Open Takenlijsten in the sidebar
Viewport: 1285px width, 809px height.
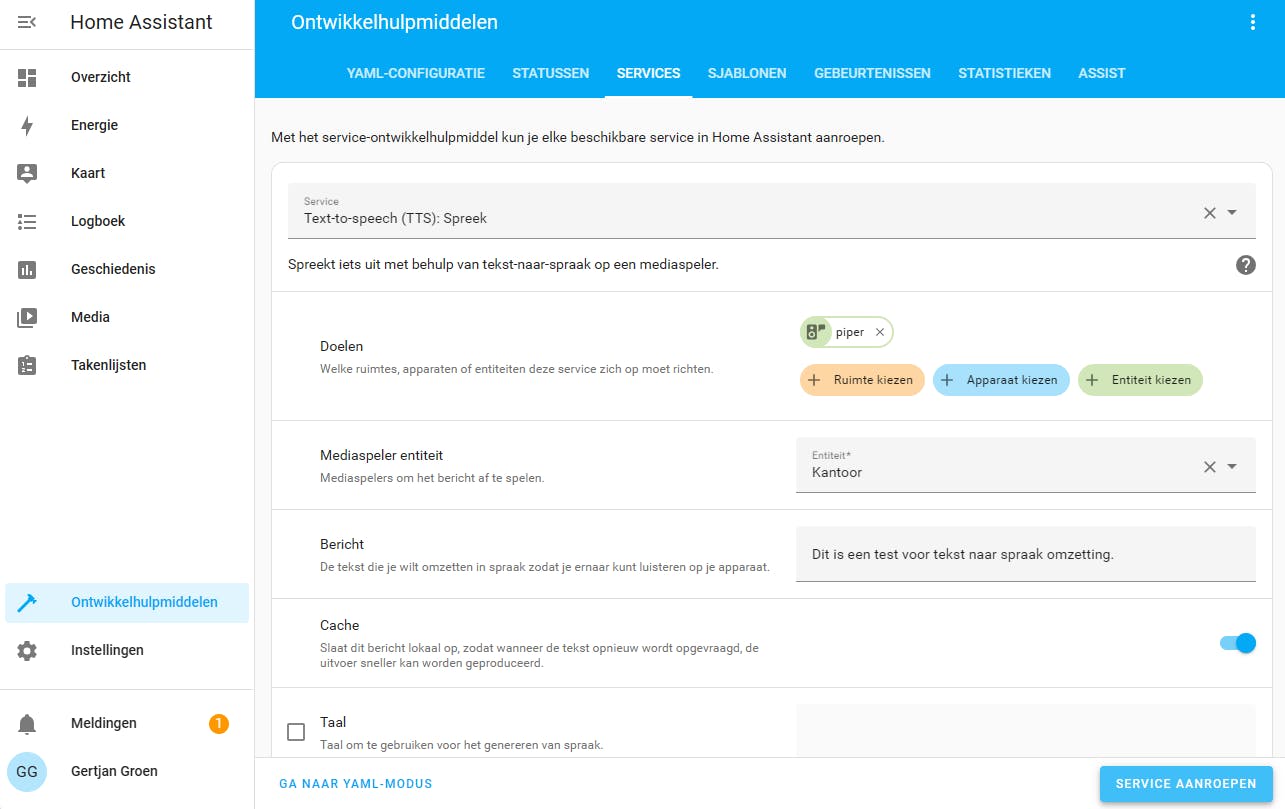[x=128, y=365]
